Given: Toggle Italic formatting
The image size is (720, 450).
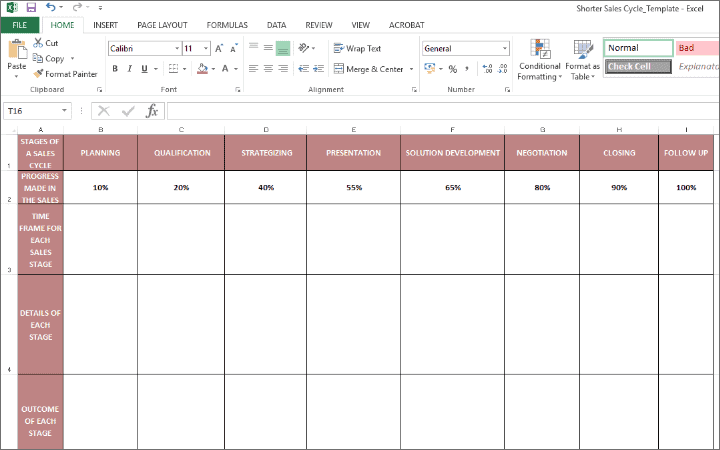Looking at the screenshot, I should (129, 69).
